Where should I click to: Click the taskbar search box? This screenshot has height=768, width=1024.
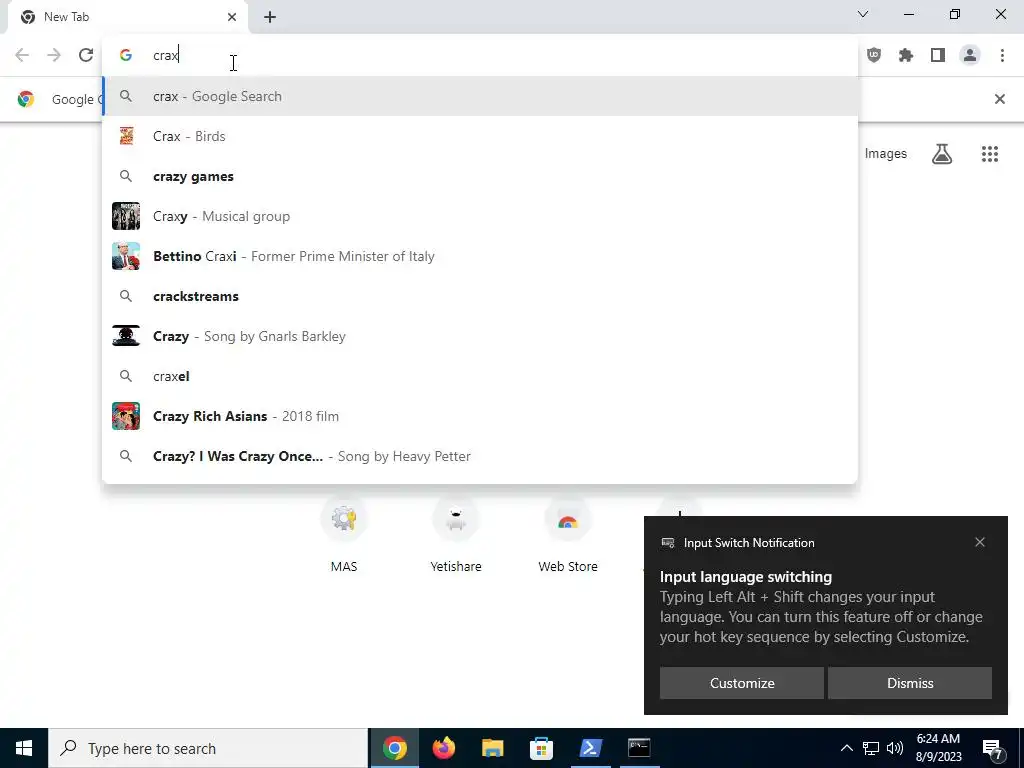pos(208,748)
